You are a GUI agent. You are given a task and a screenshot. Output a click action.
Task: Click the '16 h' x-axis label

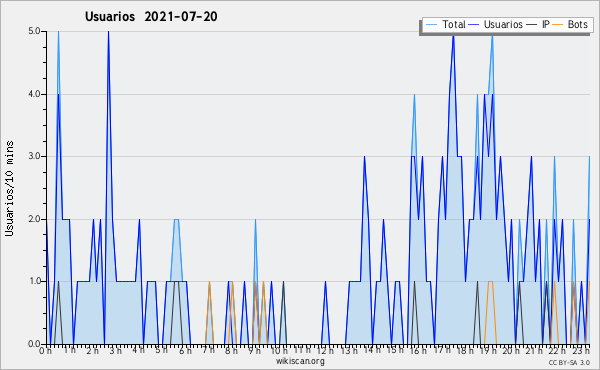(x=418, y=351)
